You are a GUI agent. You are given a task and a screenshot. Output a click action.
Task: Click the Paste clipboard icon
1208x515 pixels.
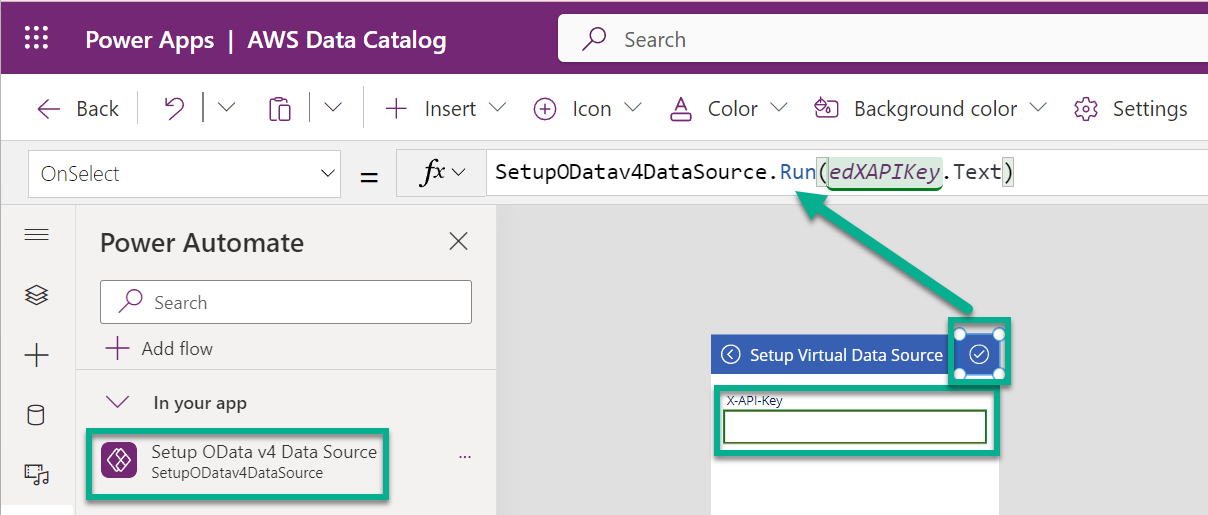coord(280,108)
